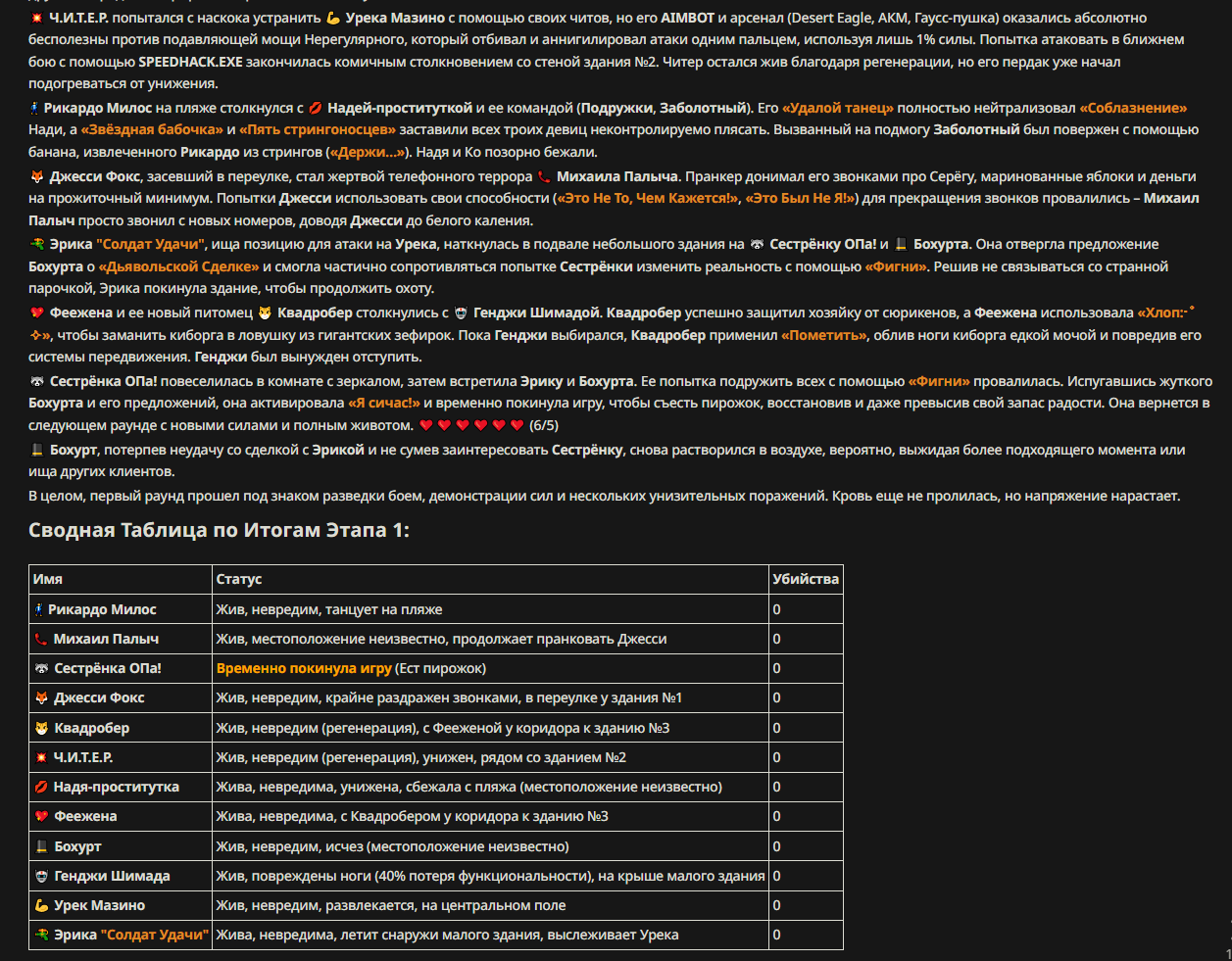Click flexed arm emoji before Урека Мазино in paragraph

[333, 18]
